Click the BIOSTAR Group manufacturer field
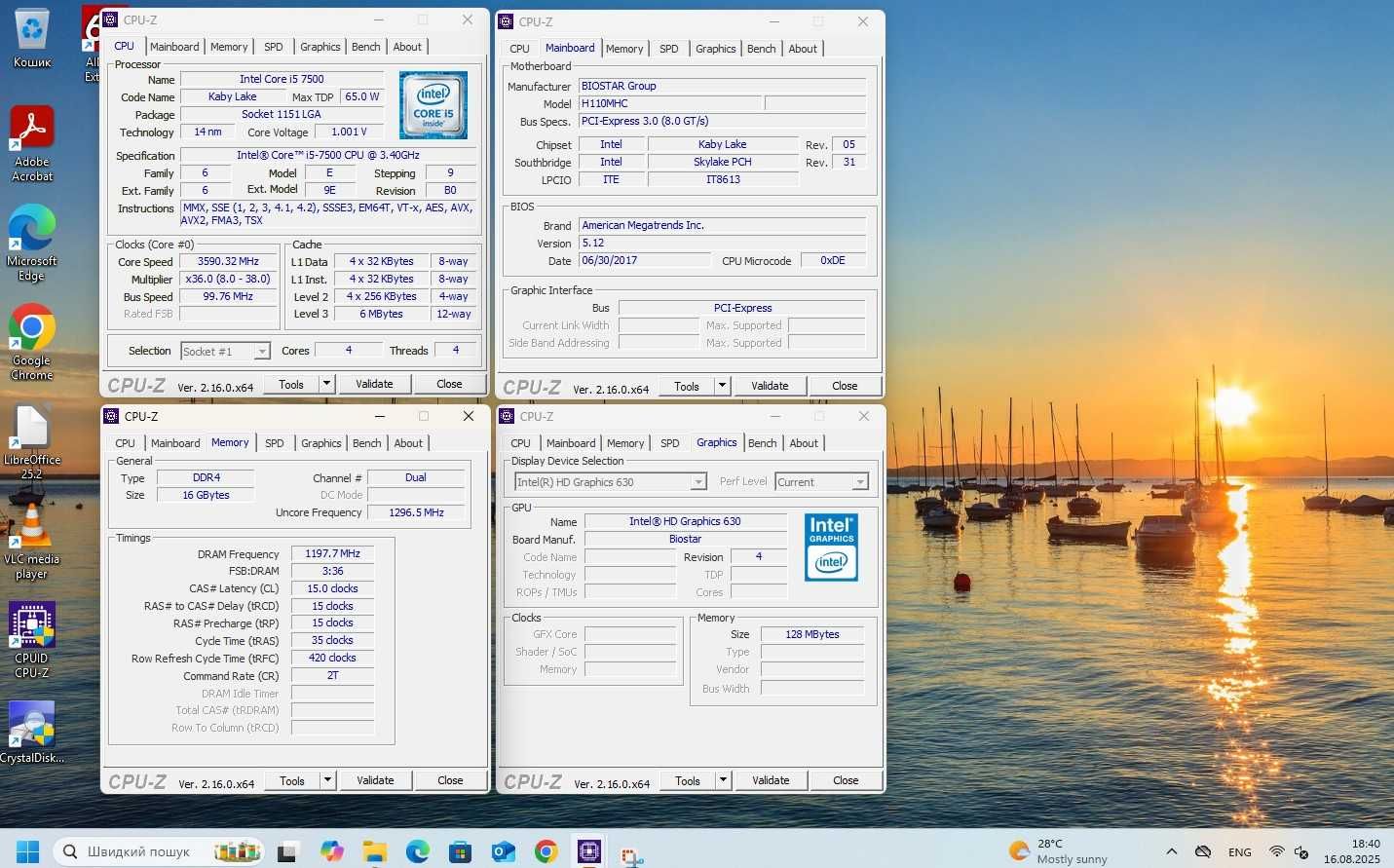The height and width of the screenshot is (868, 1394). [722, 86]
